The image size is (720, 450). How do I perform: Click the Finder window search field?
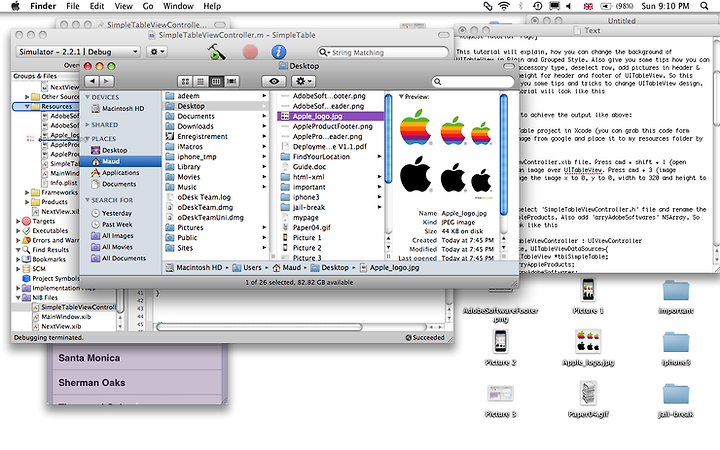coord(473,81)
